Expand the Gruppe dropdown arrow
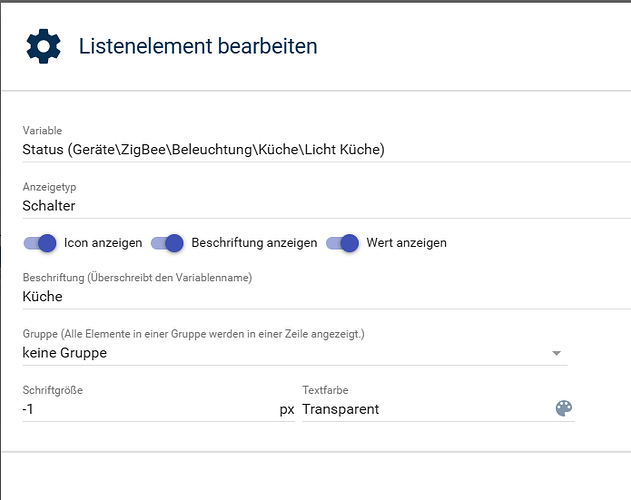This screenshot has height=500, width=631. (x=557, y=353)
